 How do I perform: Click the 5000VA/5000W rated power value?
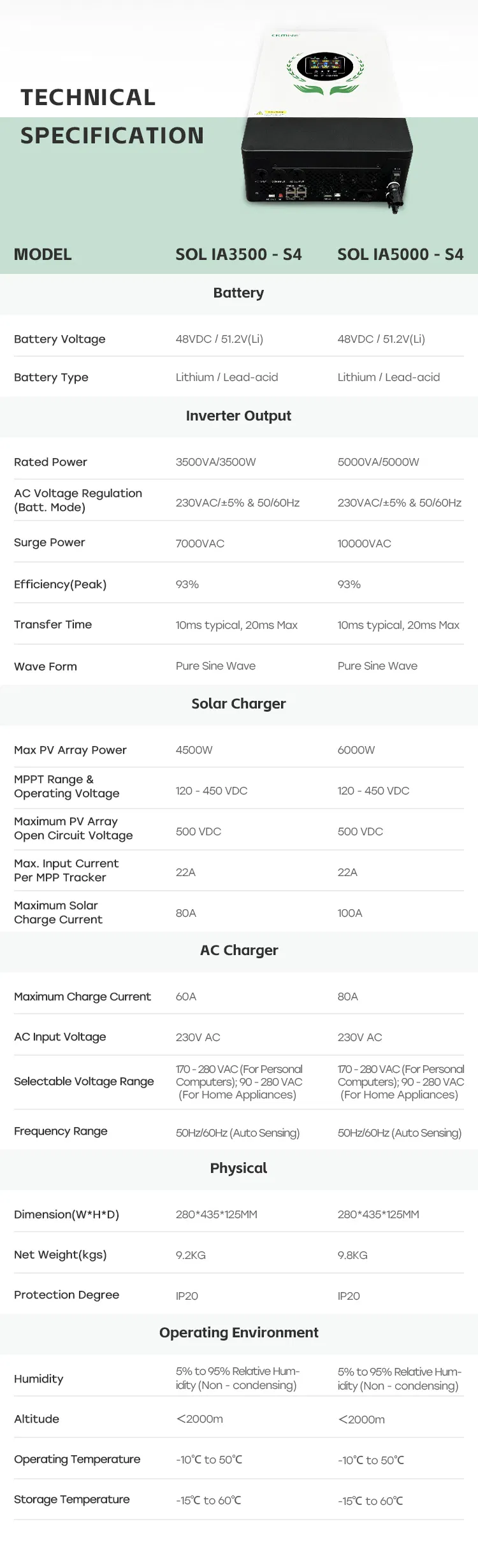click(379, 462)
